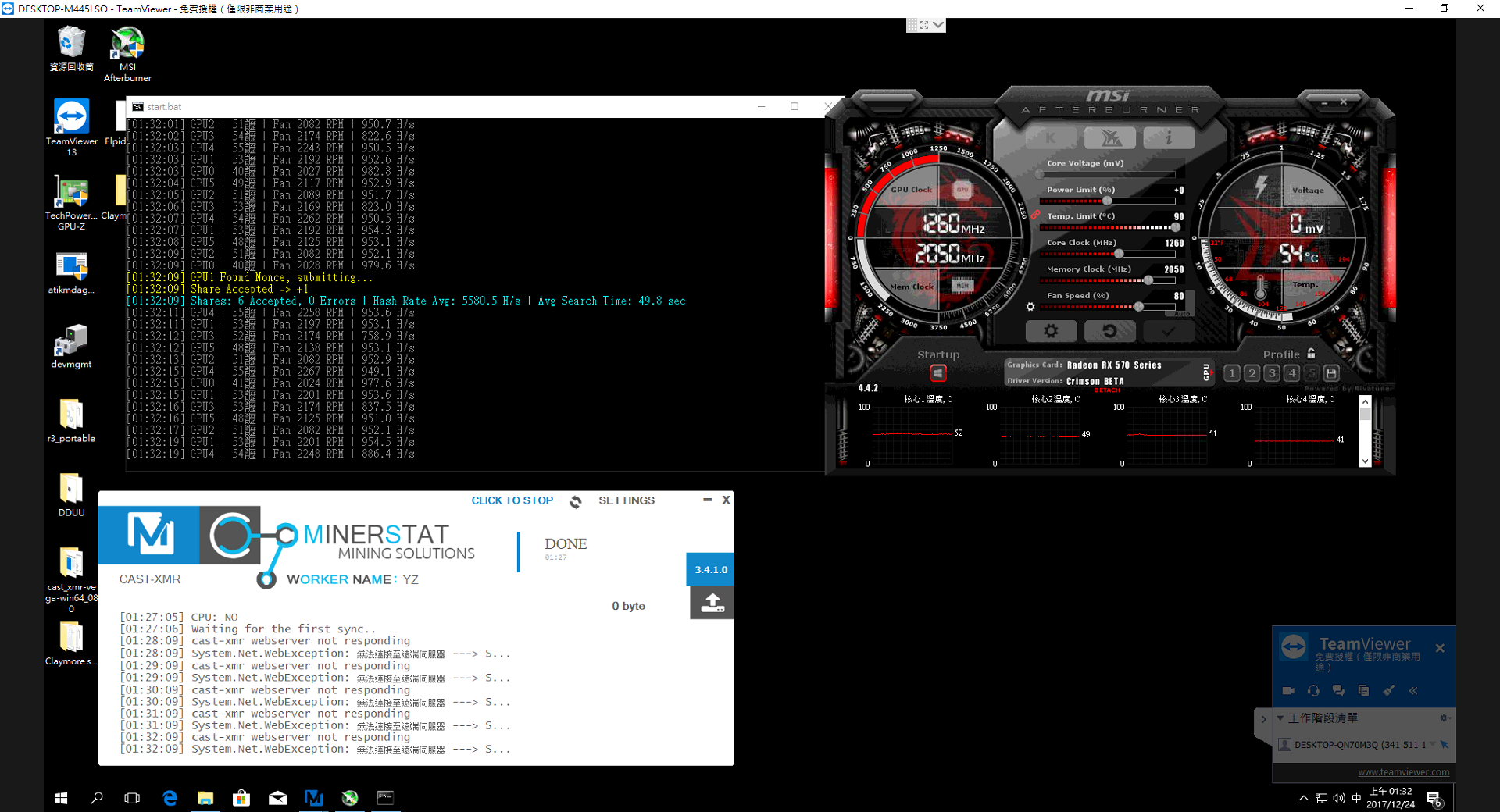Click CAST-XMR label in minerstat

(150, 579)
